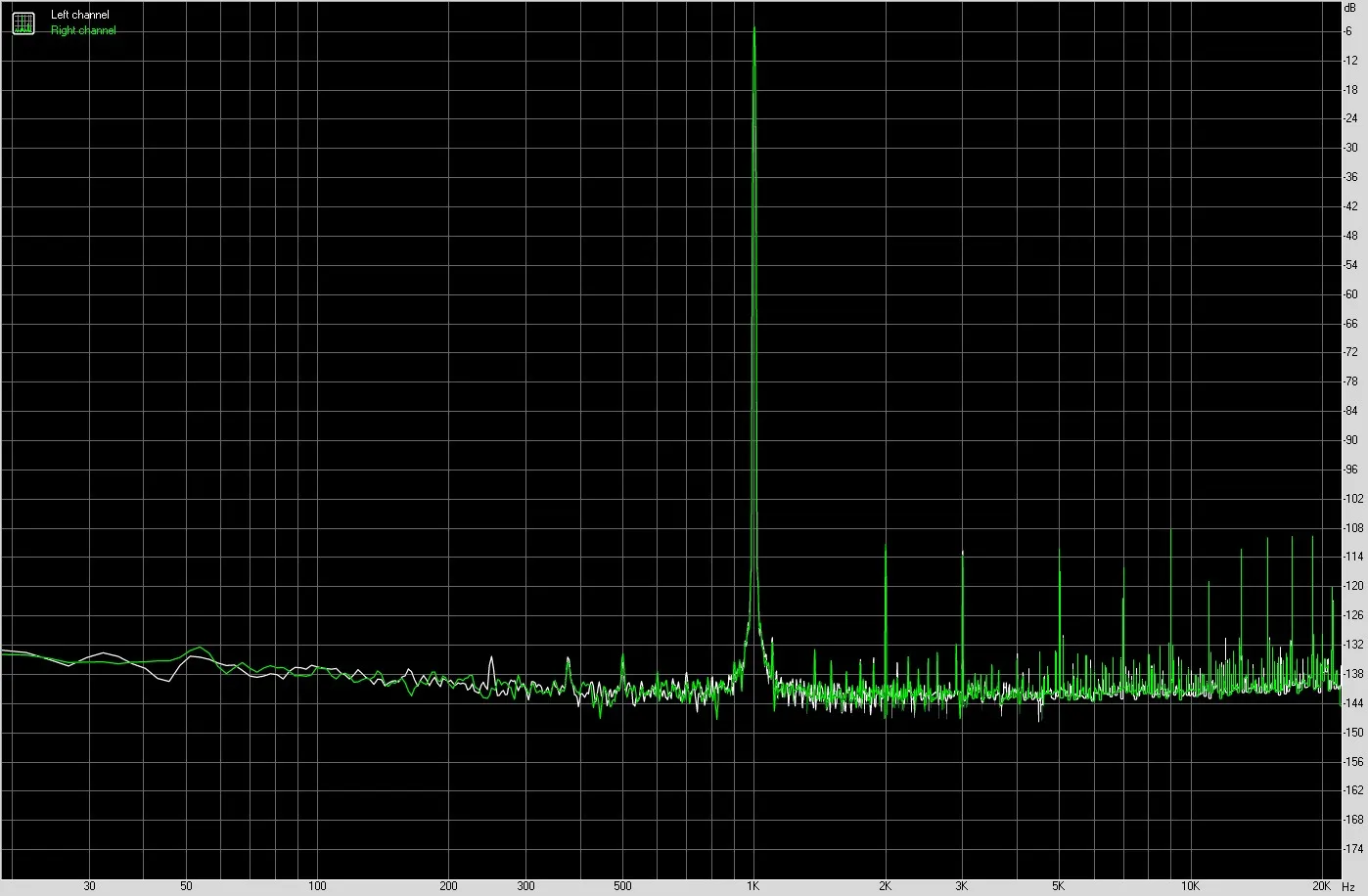Click the -144 dB axis value
The height and width of the screenshot is (896, 1368).
click(x=1353, y=703)
